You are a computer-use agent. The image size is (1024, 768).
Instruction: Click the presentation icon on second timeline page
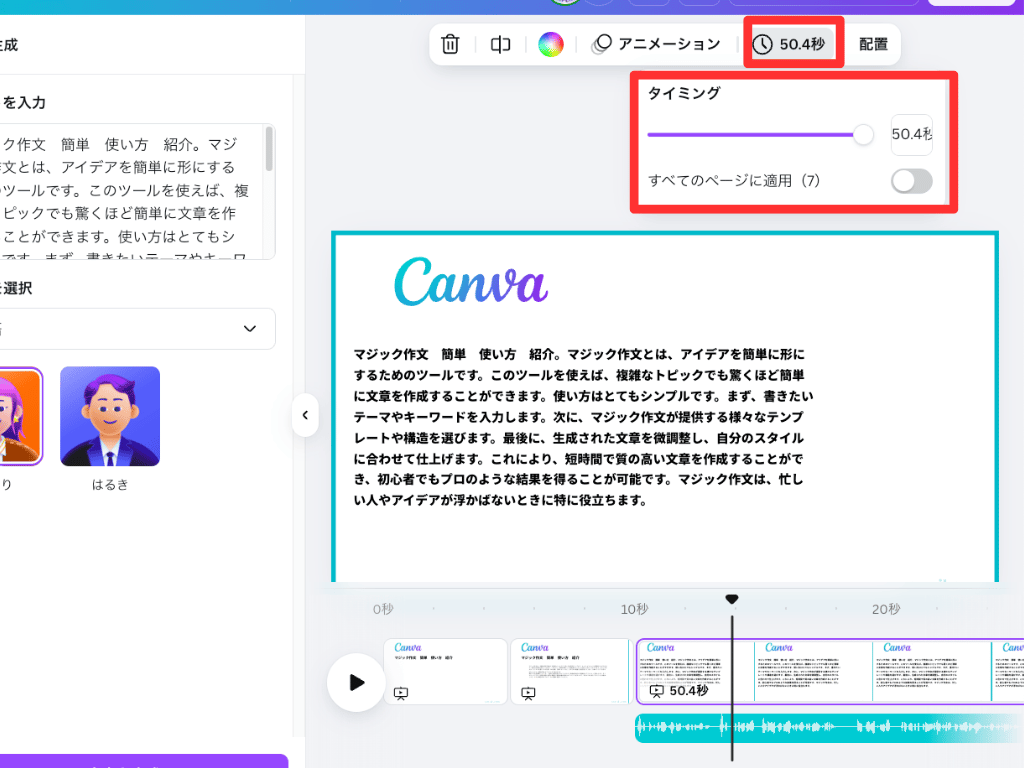[x=528, y=694]
